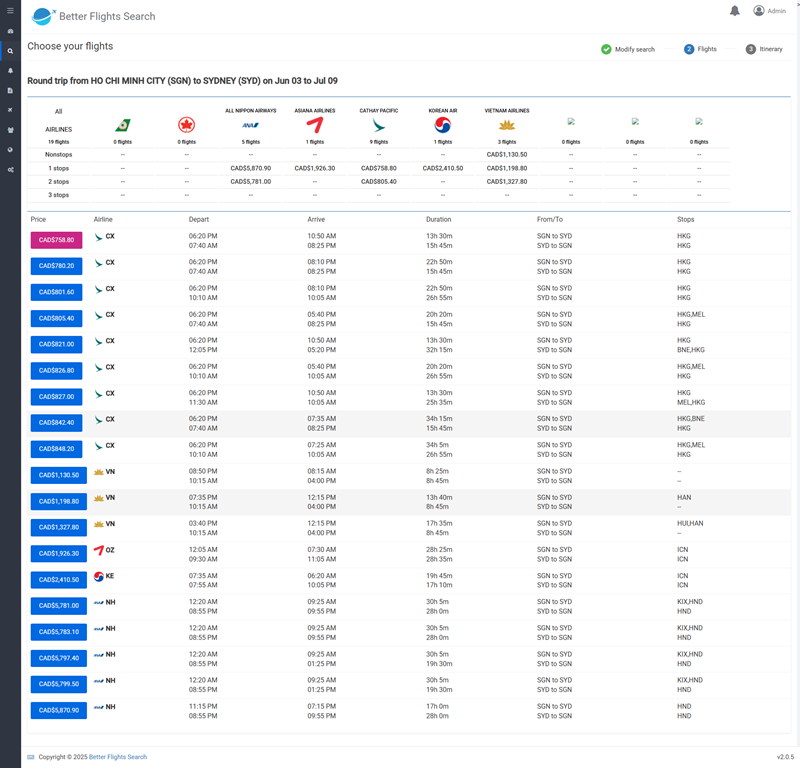Viewport: 800px width, 768px height.
Task: Choose the CAD$1,130.50 Vietnam Airlines fare
Action: pyautogui.click(x=56, y=475)
